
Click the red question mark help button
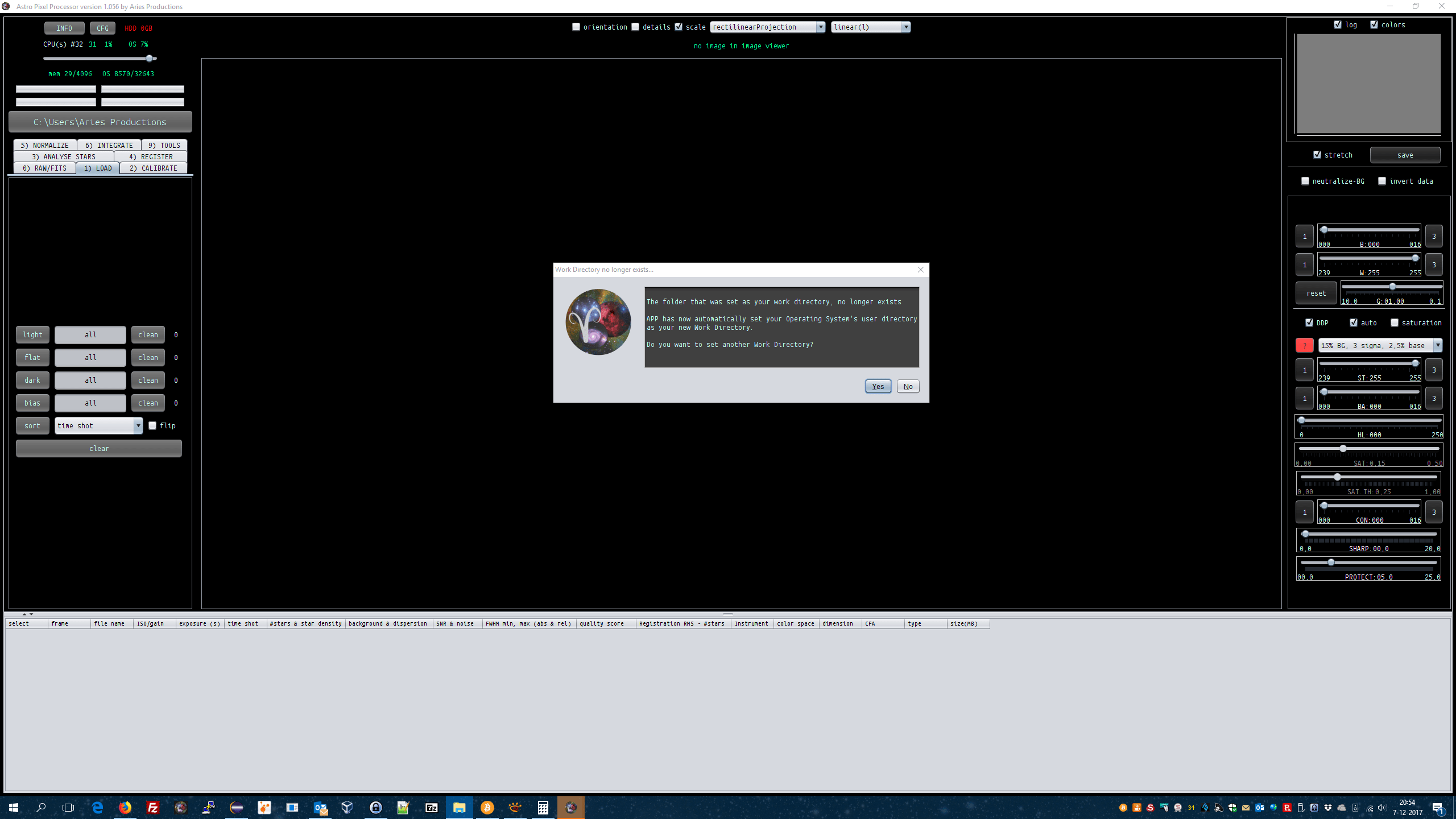[1304, 345]
